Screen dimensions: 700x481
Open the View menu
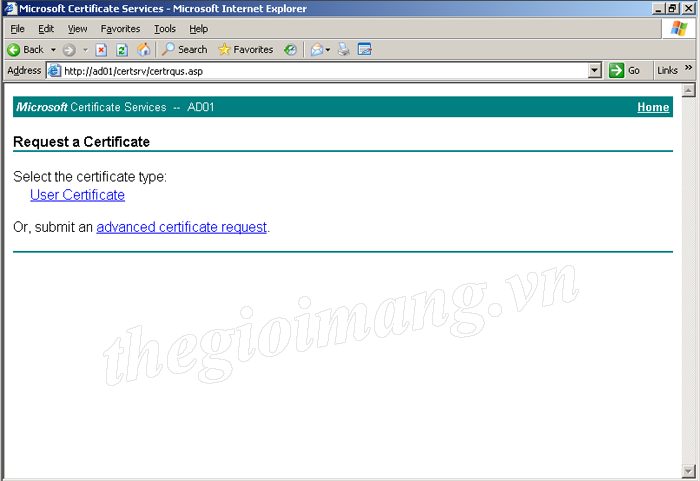77,29
